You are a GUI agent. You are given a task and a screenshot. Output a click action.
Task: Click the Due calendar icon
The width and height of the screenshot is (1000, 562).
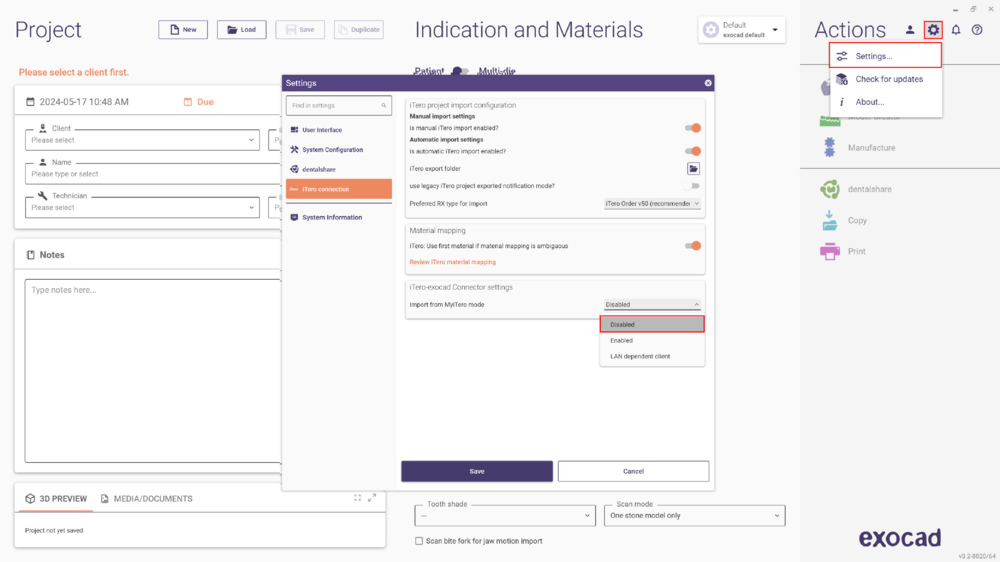tap(188, 101)
